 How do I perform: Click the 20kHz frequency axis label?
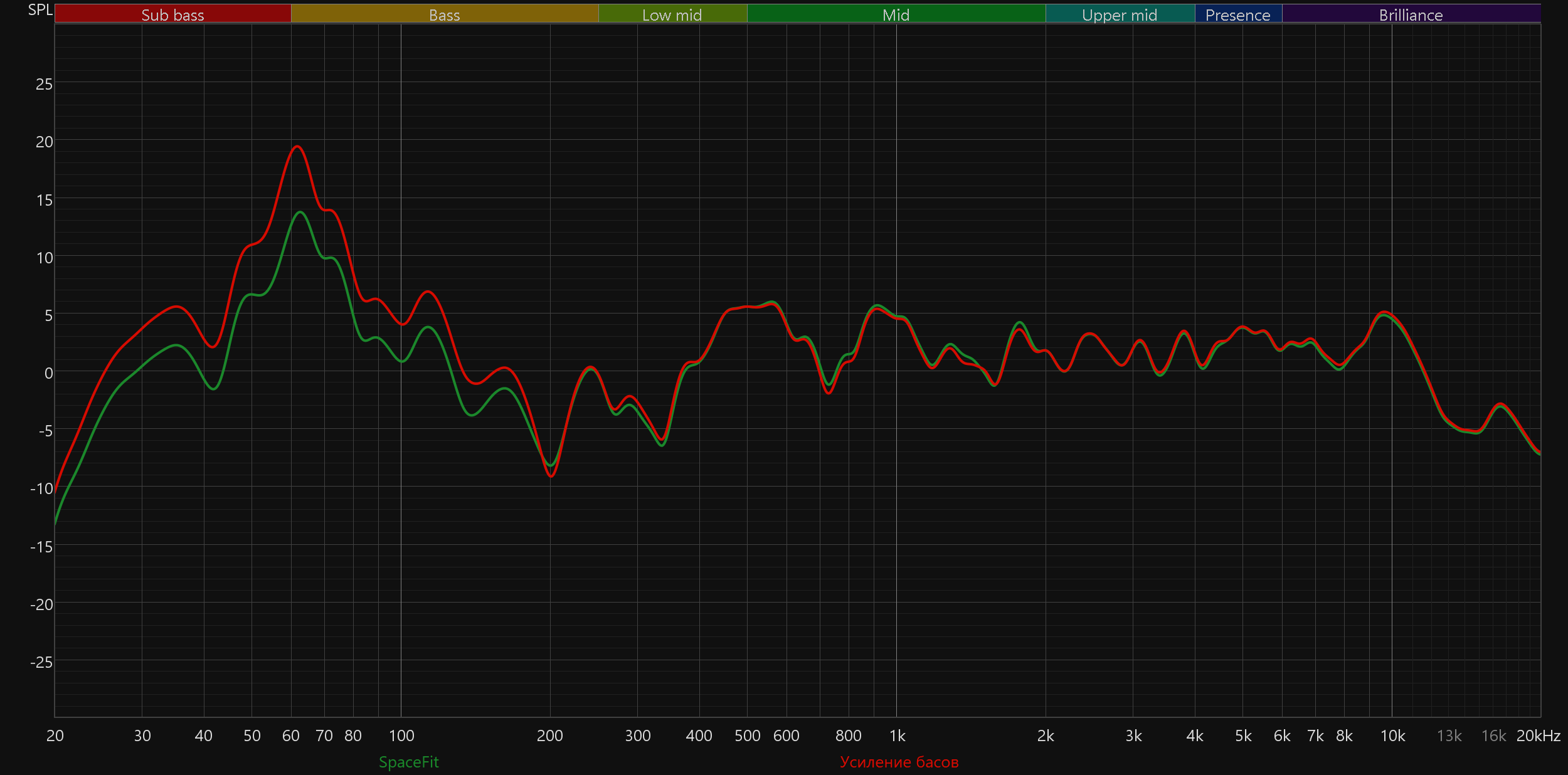pos(1538,735)
